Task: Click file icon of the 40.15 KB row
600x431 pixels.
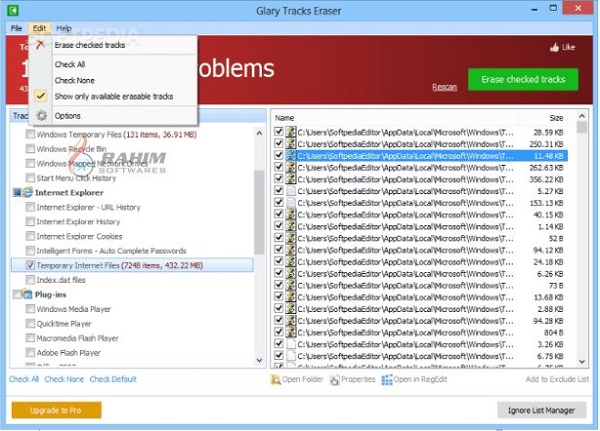Action: coord(291,215)
